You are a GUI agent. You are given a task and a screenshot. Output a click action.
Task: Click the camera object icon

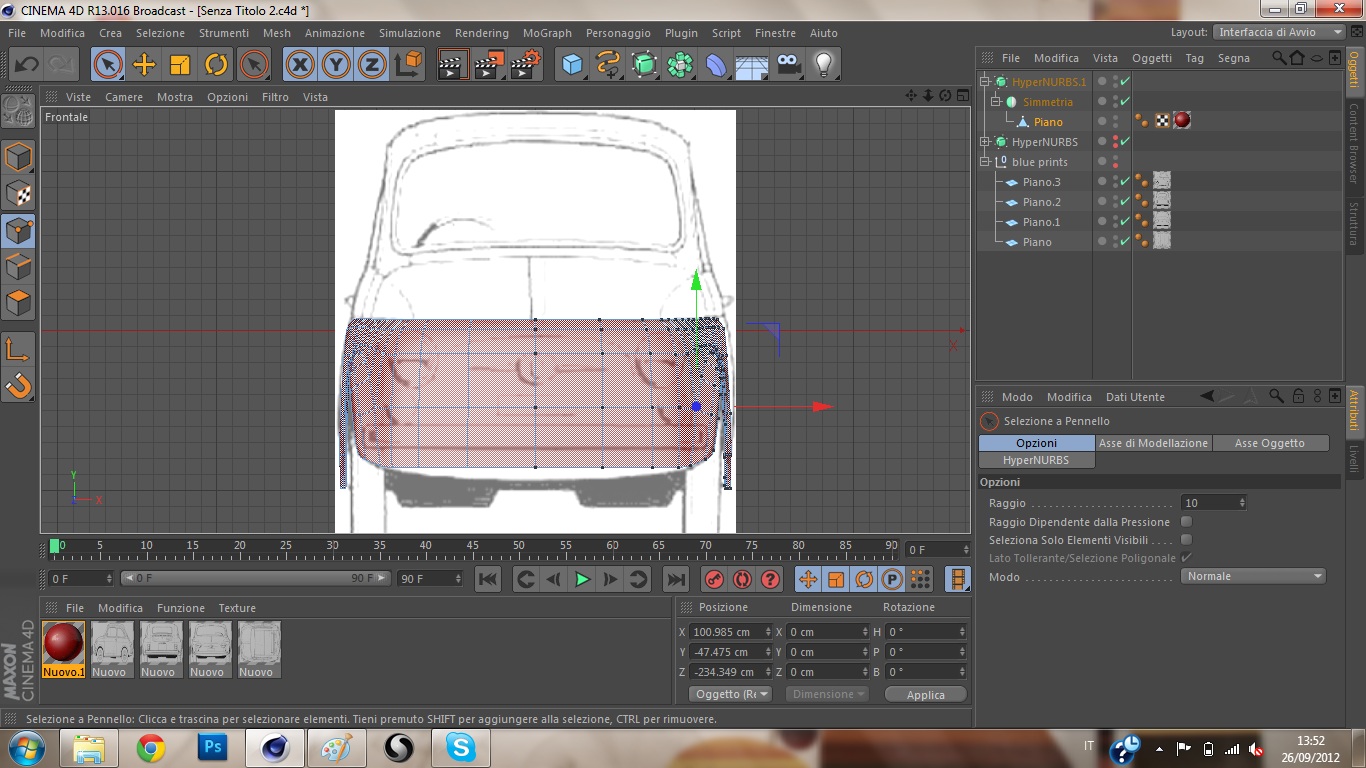[x=789, y=65]
